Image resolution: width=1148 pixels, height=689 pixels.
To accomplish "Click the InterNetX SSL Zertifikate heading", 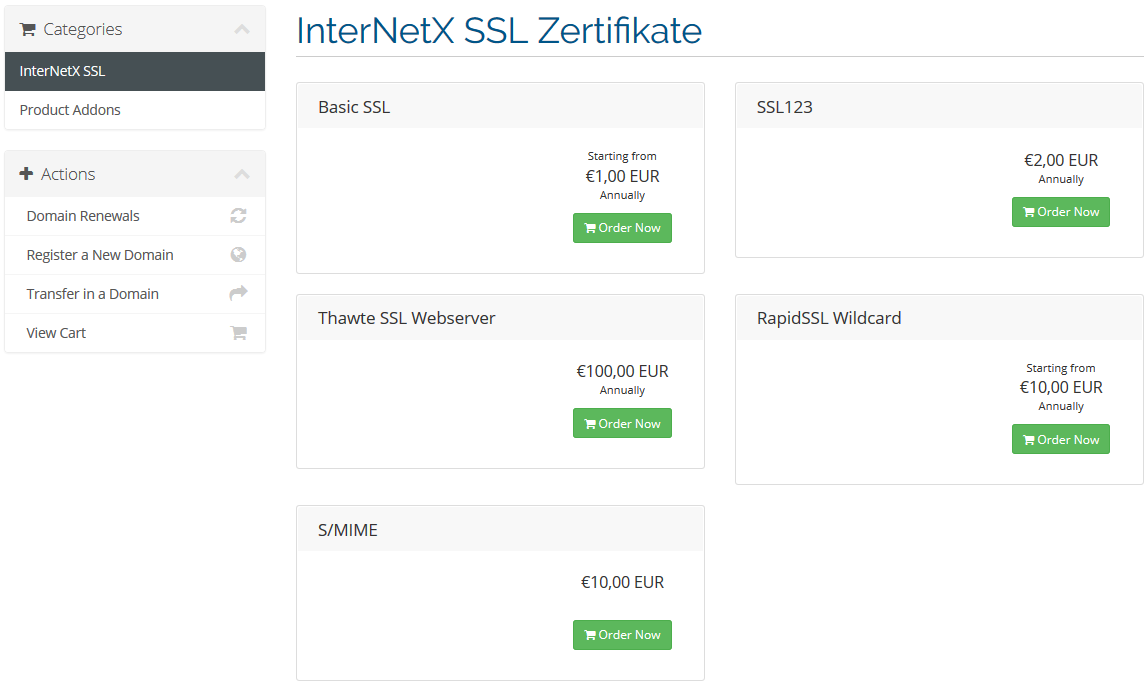I will coord(499,31).
